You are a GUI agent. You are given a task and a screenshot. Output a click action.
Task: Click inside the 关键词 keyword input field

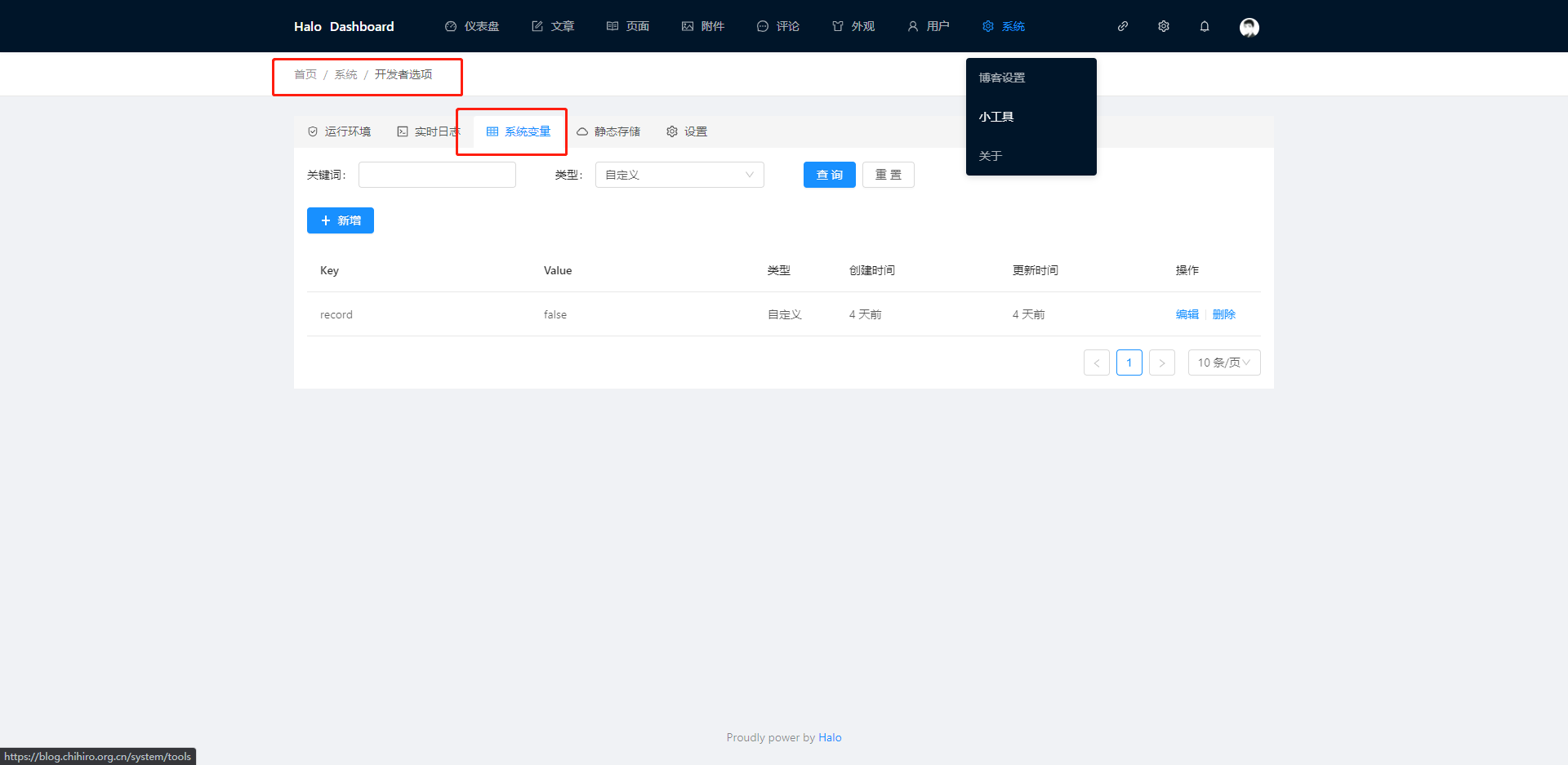(437, 174)
